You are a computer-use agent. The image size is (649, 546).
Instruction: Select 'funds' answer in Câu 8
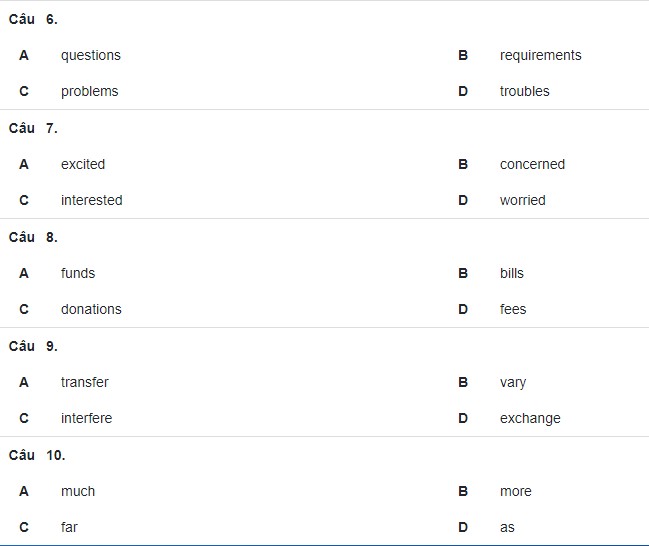78,273
